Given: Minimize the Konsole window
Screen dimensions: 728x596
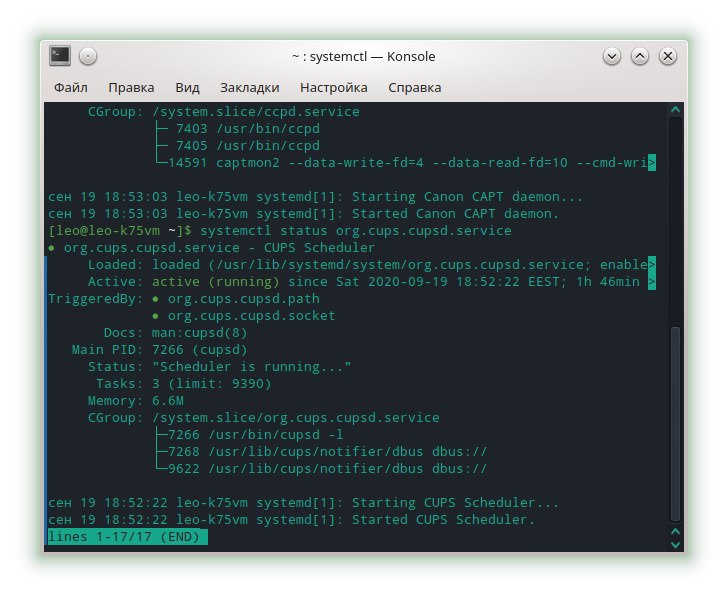Looking at the screenshot, I should (x=611, y=56).
